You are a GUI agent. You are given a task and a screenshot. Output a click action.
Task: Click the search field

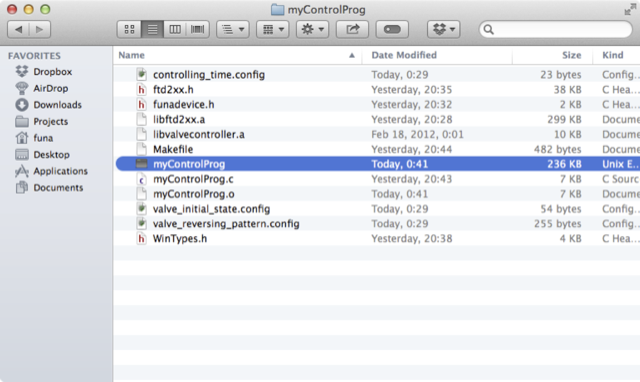[555, 29]
